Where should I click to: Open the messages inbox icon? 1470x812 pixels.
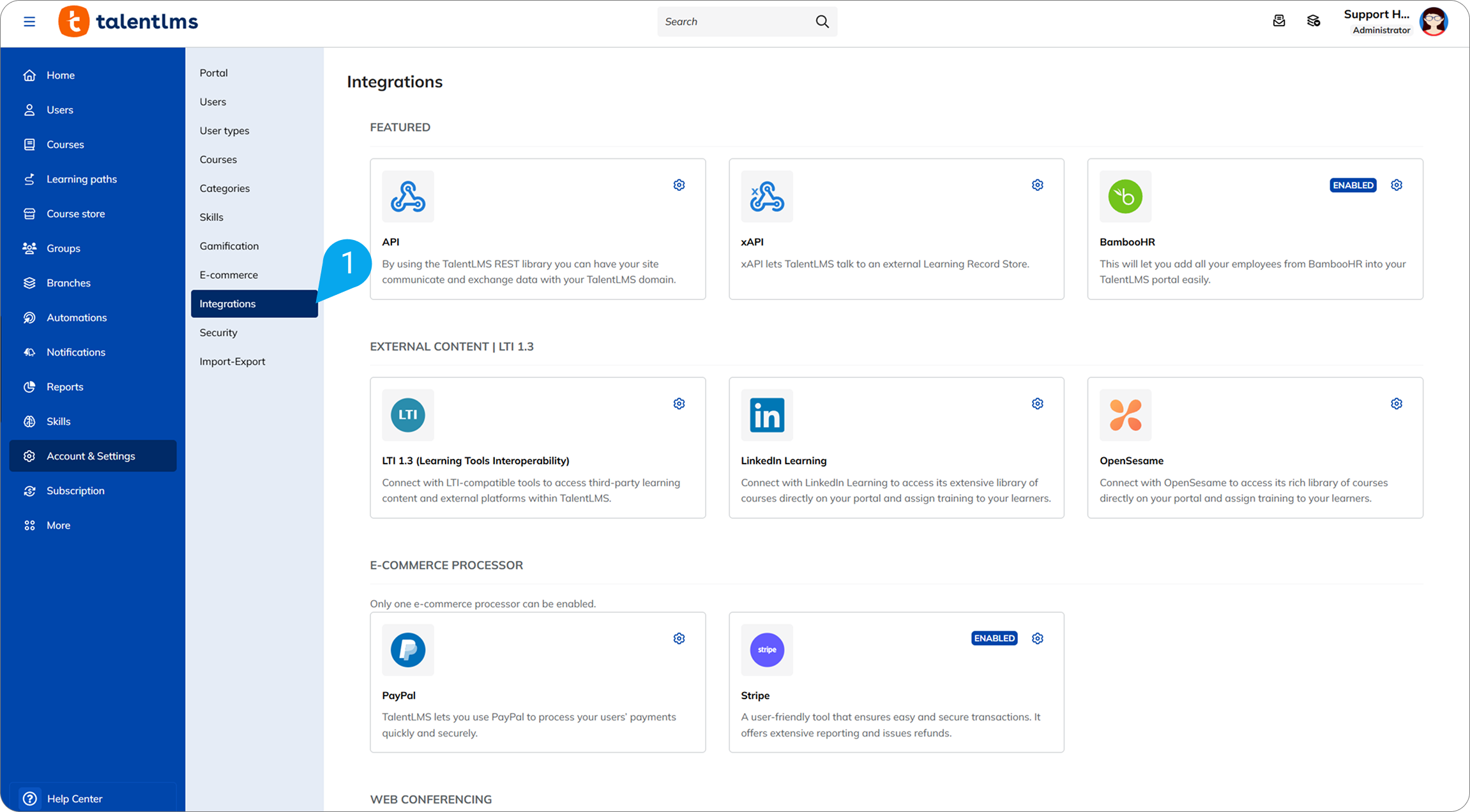click(1278, 22)
